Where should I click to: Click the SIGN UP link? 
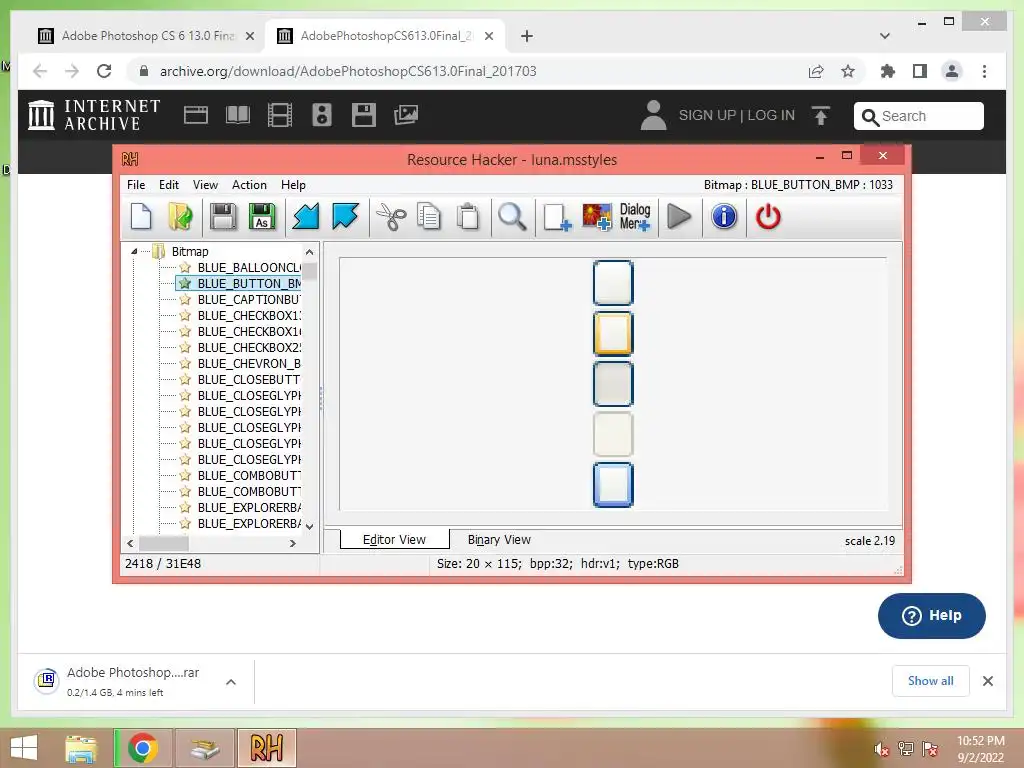[x=707, y=116]
